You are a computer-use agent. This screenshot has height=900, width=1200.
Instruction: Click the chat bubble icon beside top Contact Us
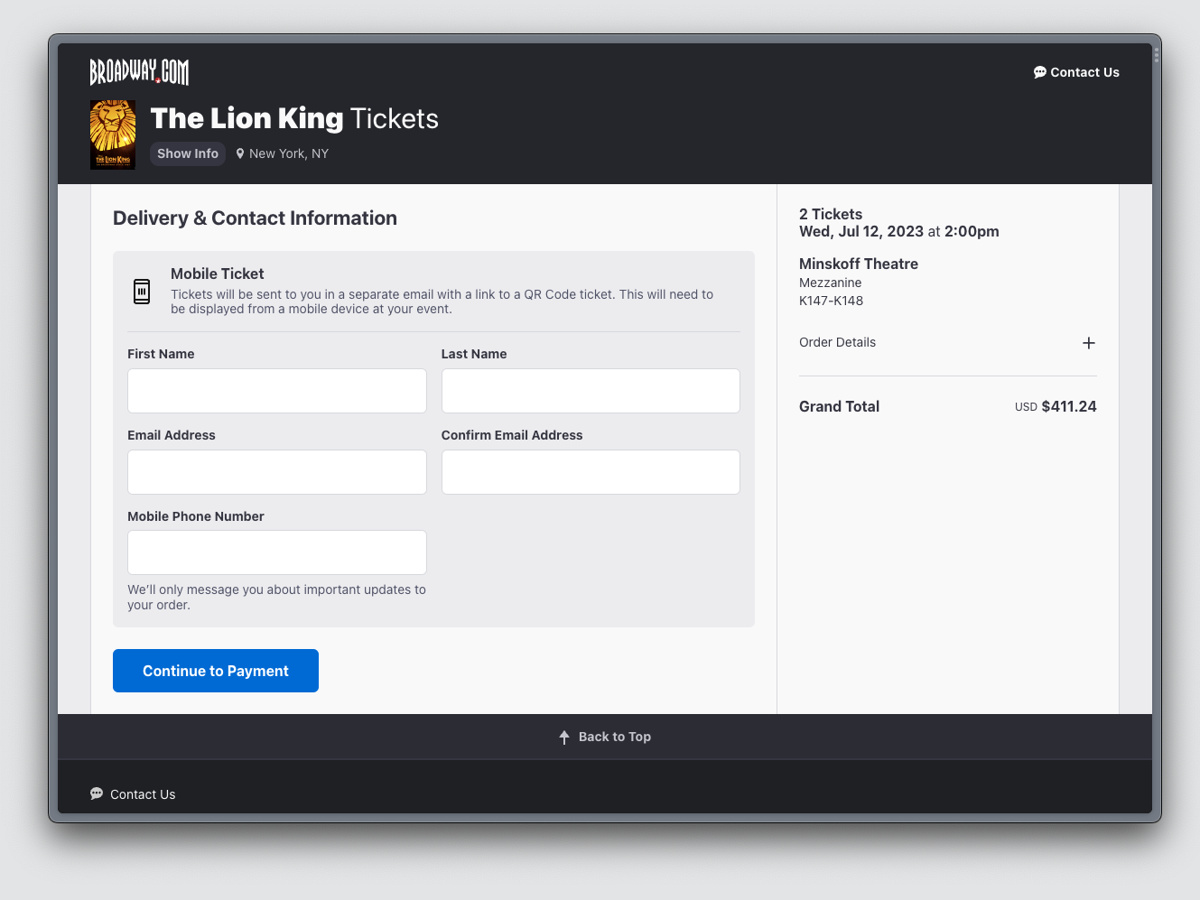(x=1039, y=72)
